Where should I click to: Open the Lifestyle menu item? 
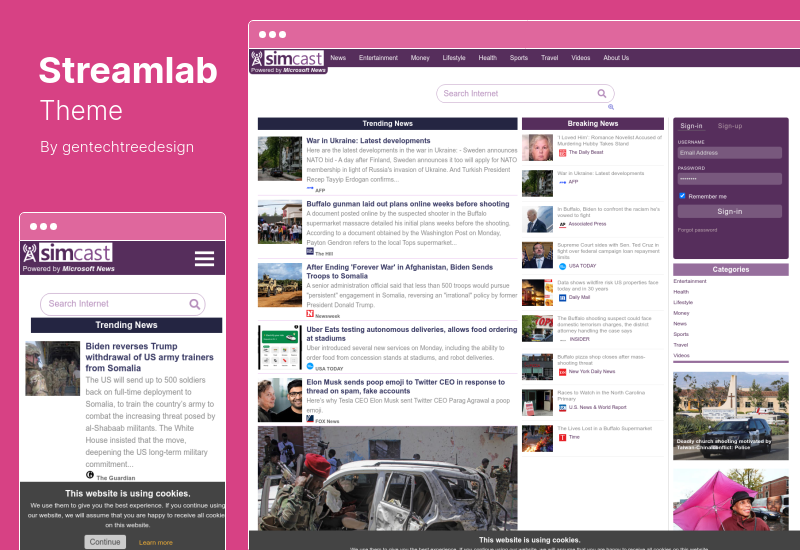point(454,58)
